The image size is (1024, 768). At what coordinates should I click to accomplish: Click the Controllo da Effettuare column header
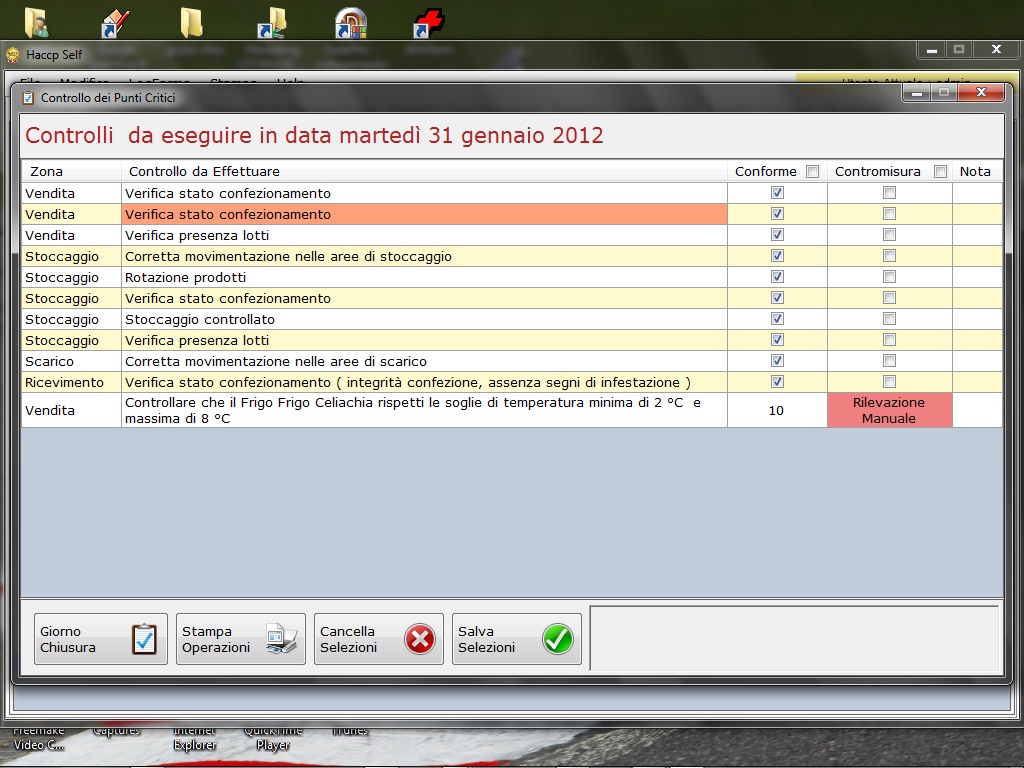click(204, 171)
